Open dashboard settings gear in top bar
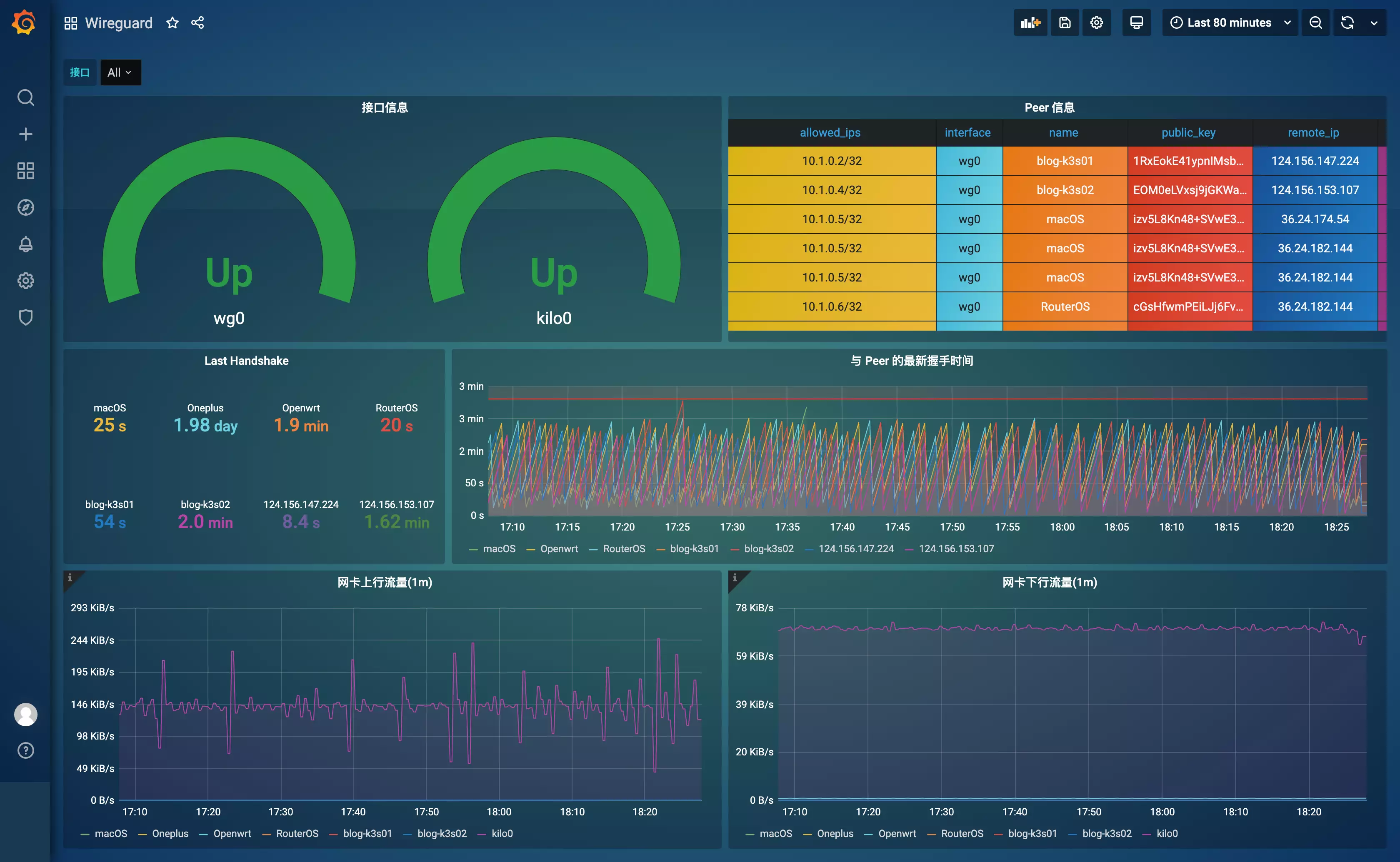1400x862 pixels. pyautogui.click(x=1096, y=23)
